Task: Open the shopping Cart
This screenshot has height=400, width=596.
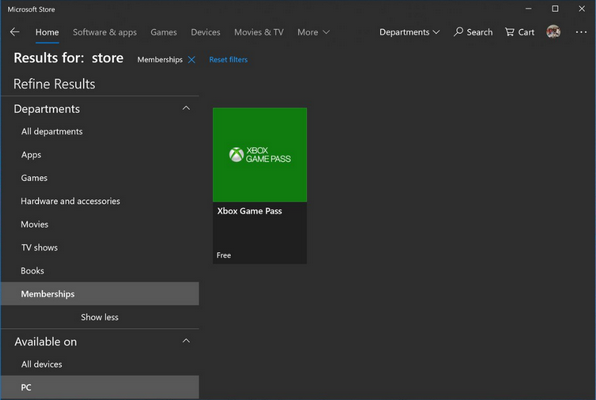Action: click(519, 32)
